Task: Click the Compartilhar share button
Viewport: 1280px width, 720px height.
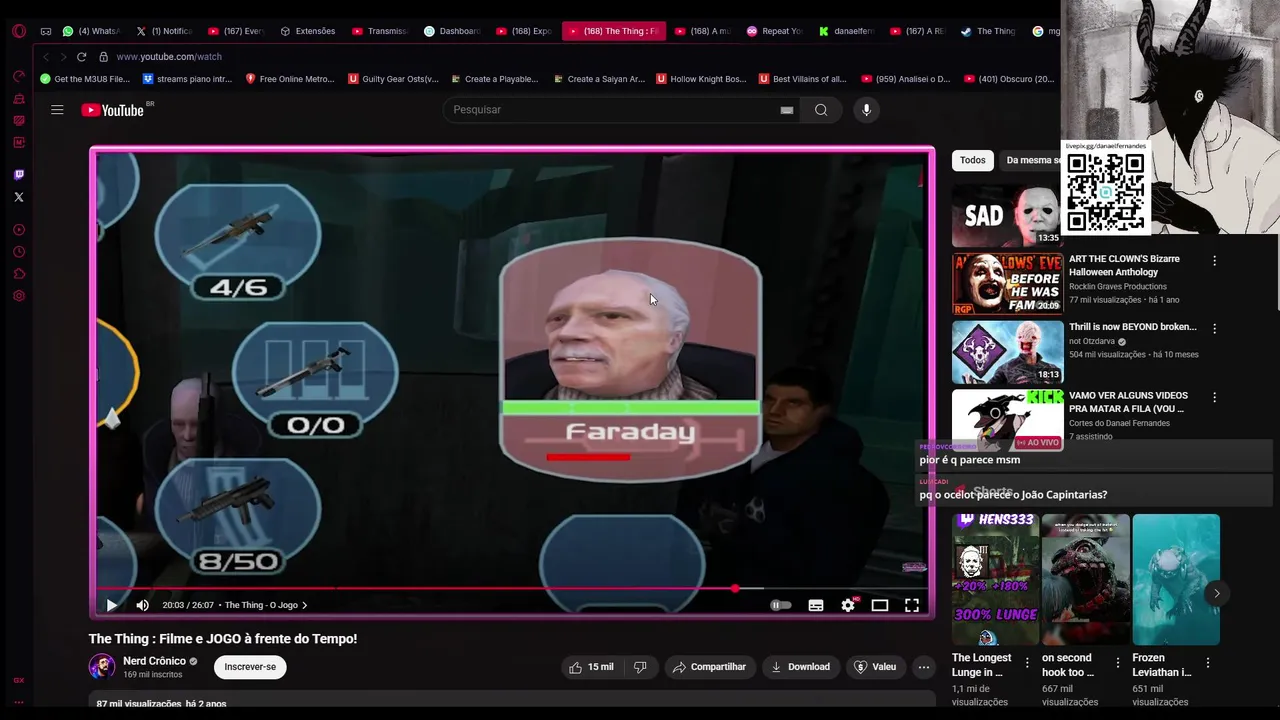Action: (709, 667)
